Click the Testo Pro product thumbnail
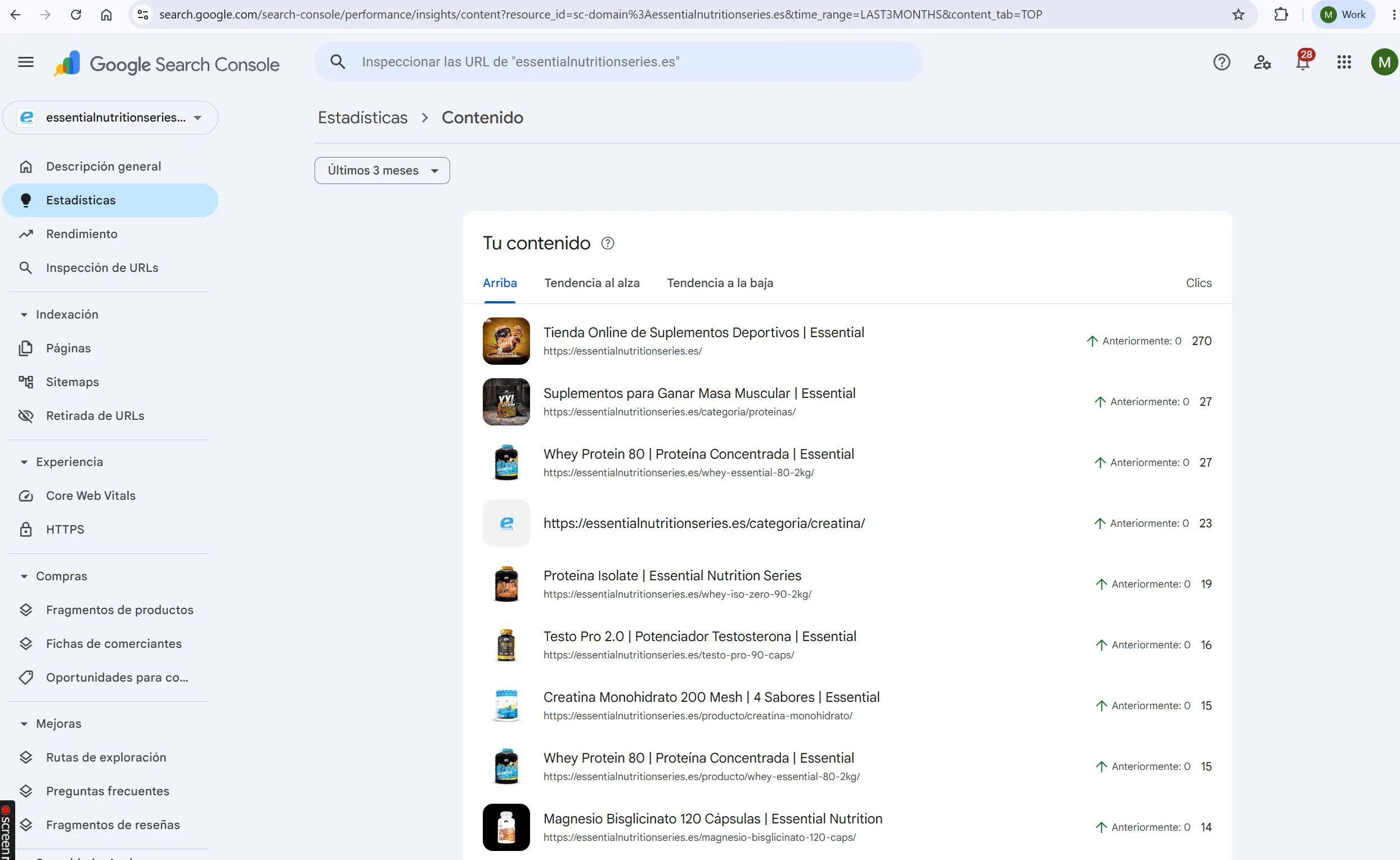 coord(506,645)
